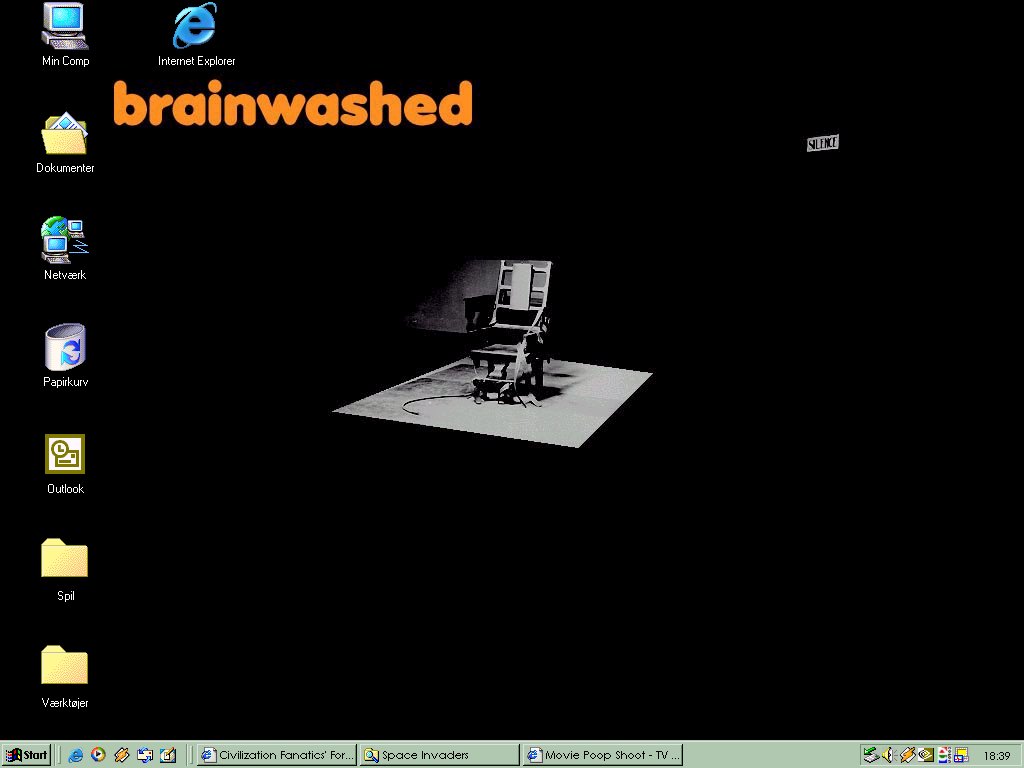
Task: Click the Quick Launch toolbar grip handle
Action: [x=59, y=755]
